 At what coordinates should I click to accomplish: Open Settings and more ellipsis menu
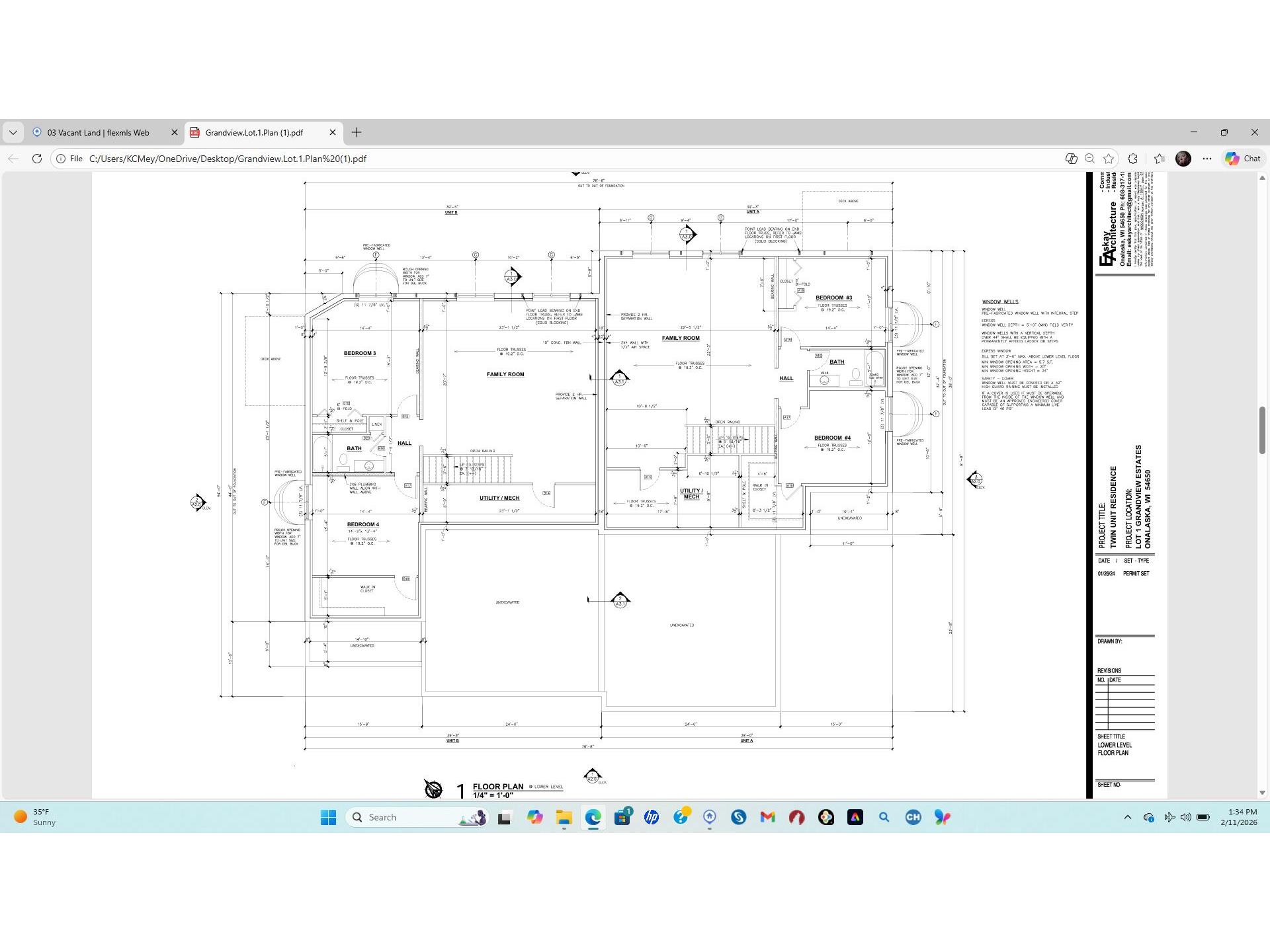tap(1207, 159)
